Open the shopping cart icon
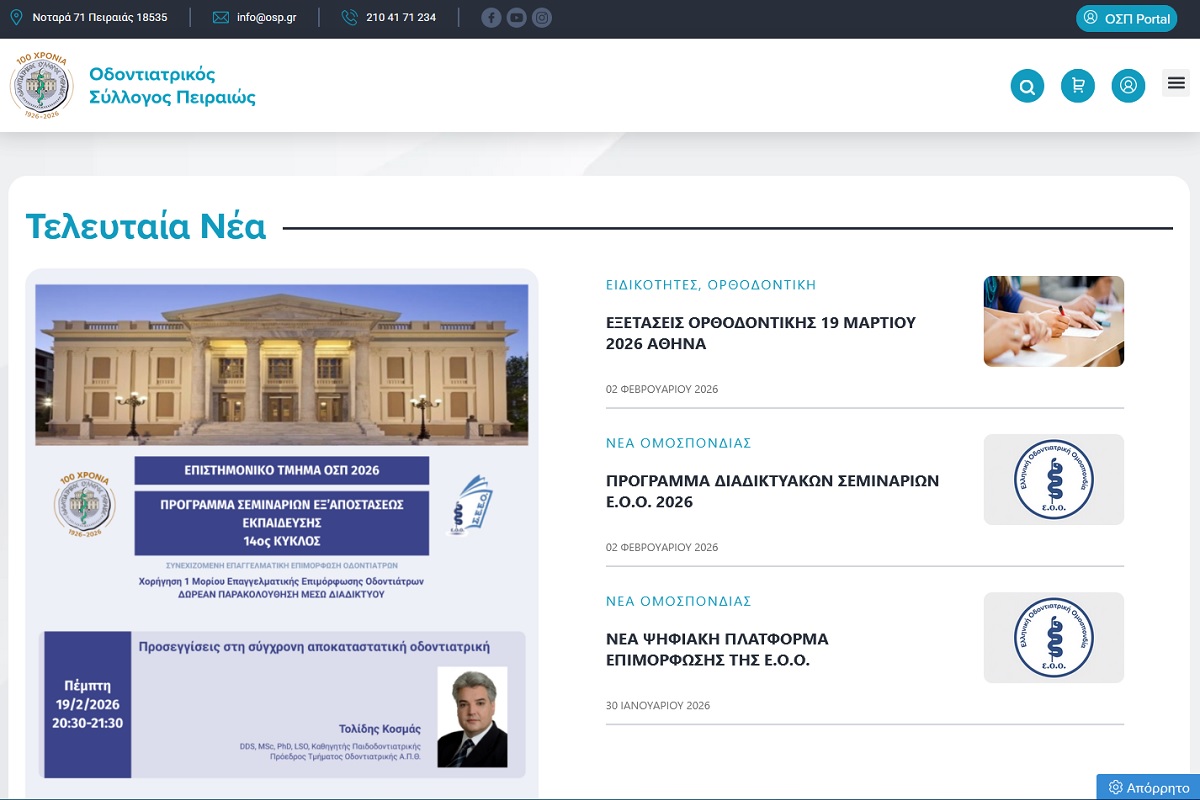This screenshot has height=800, width=1200. (1077, 86)
